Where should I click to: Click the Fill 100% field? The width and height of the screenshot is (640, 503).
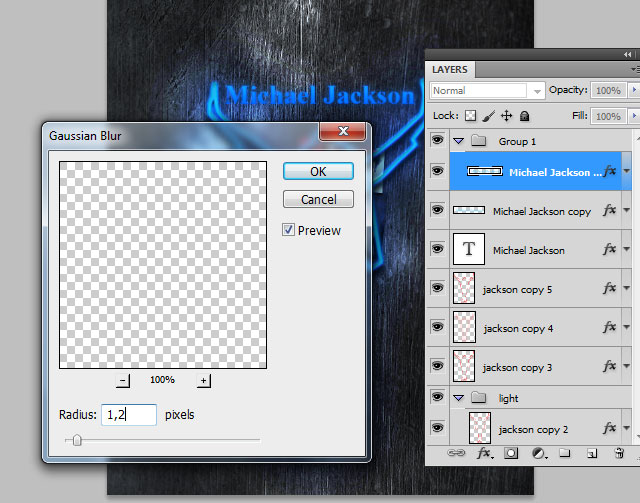(608, 116)
